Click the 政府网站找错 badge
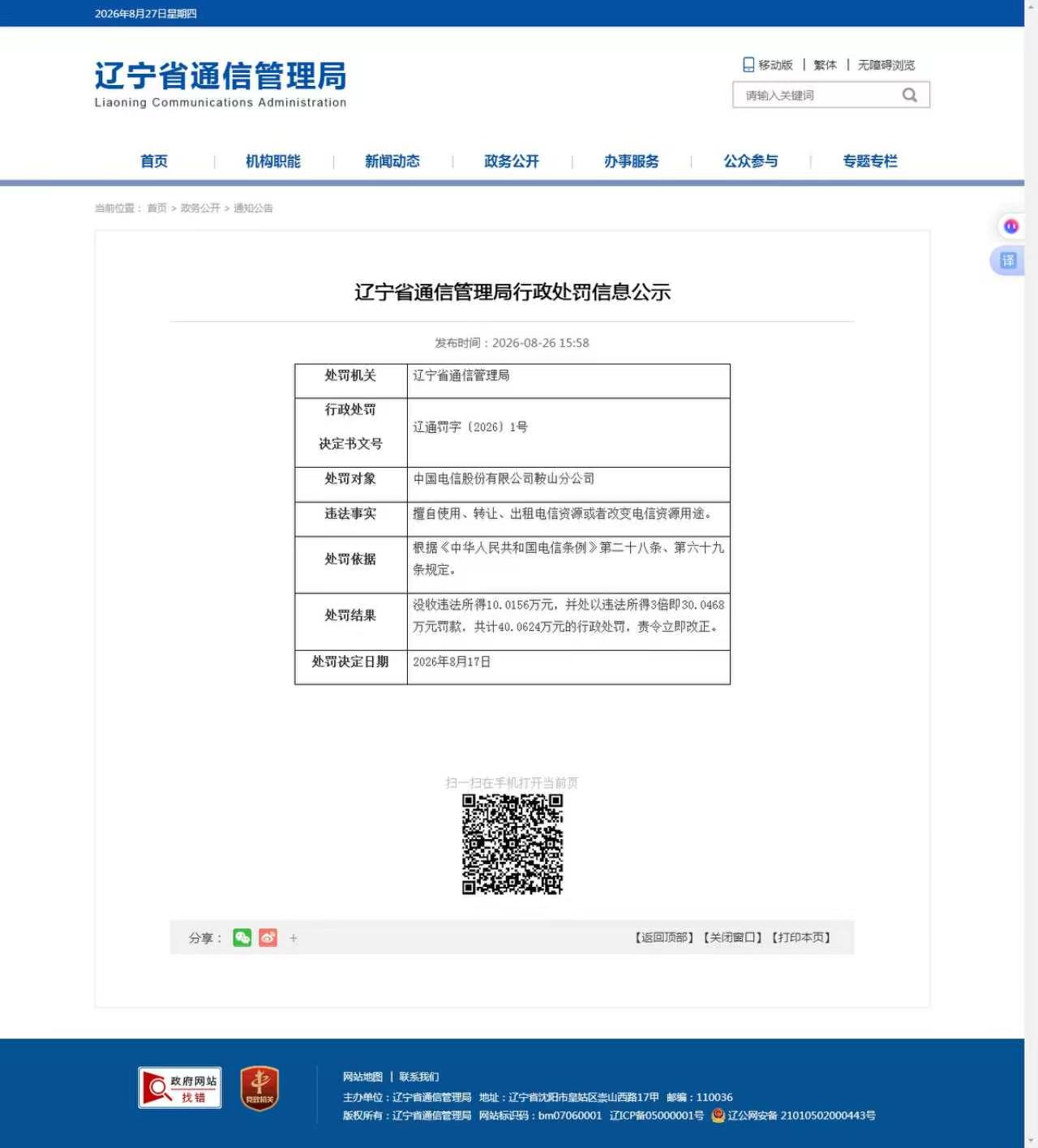 click(x=180, y=1087)
